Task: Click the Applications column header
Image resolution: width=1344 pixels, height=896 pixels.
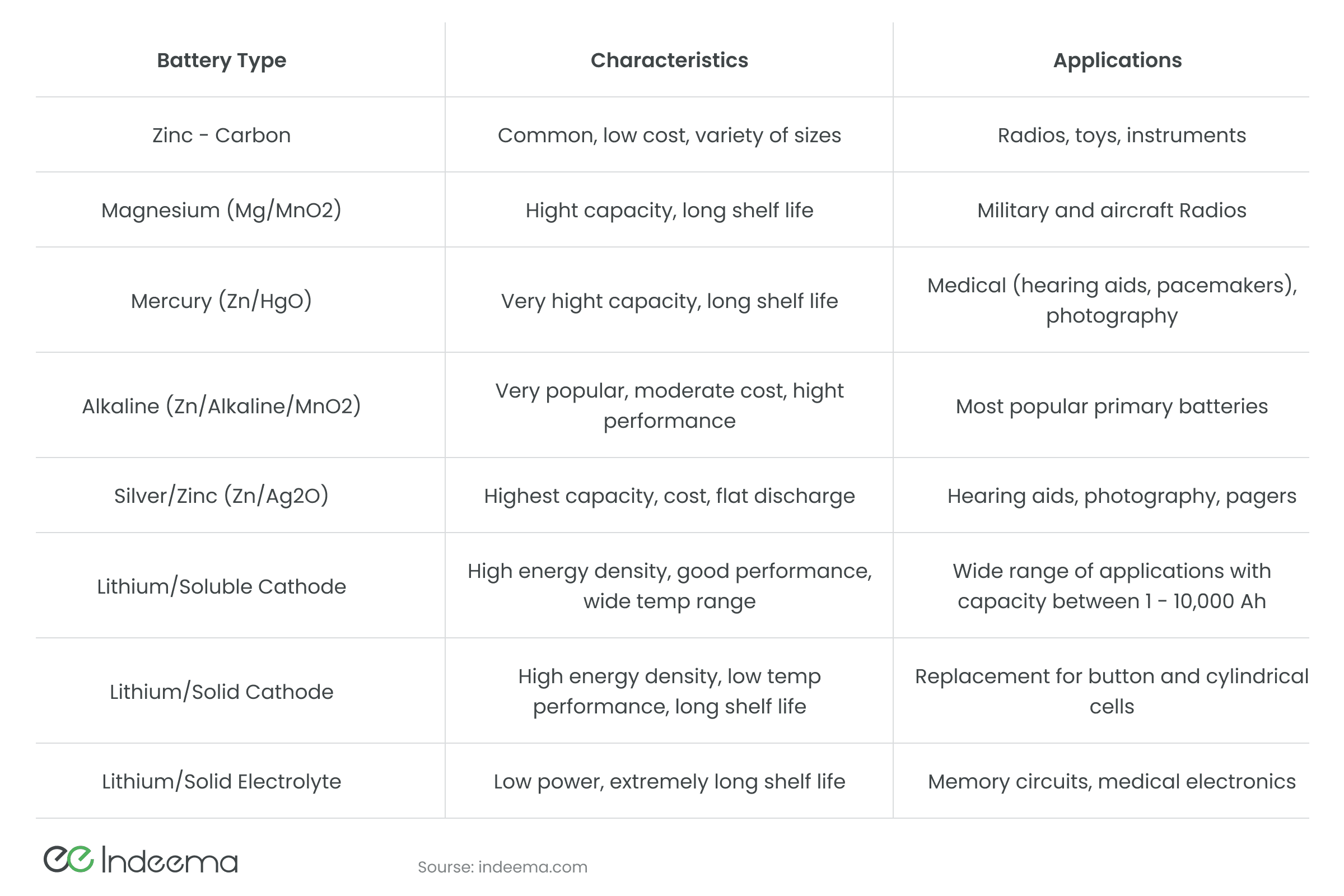Action: pyautogui.click(x=1117, y=60)
